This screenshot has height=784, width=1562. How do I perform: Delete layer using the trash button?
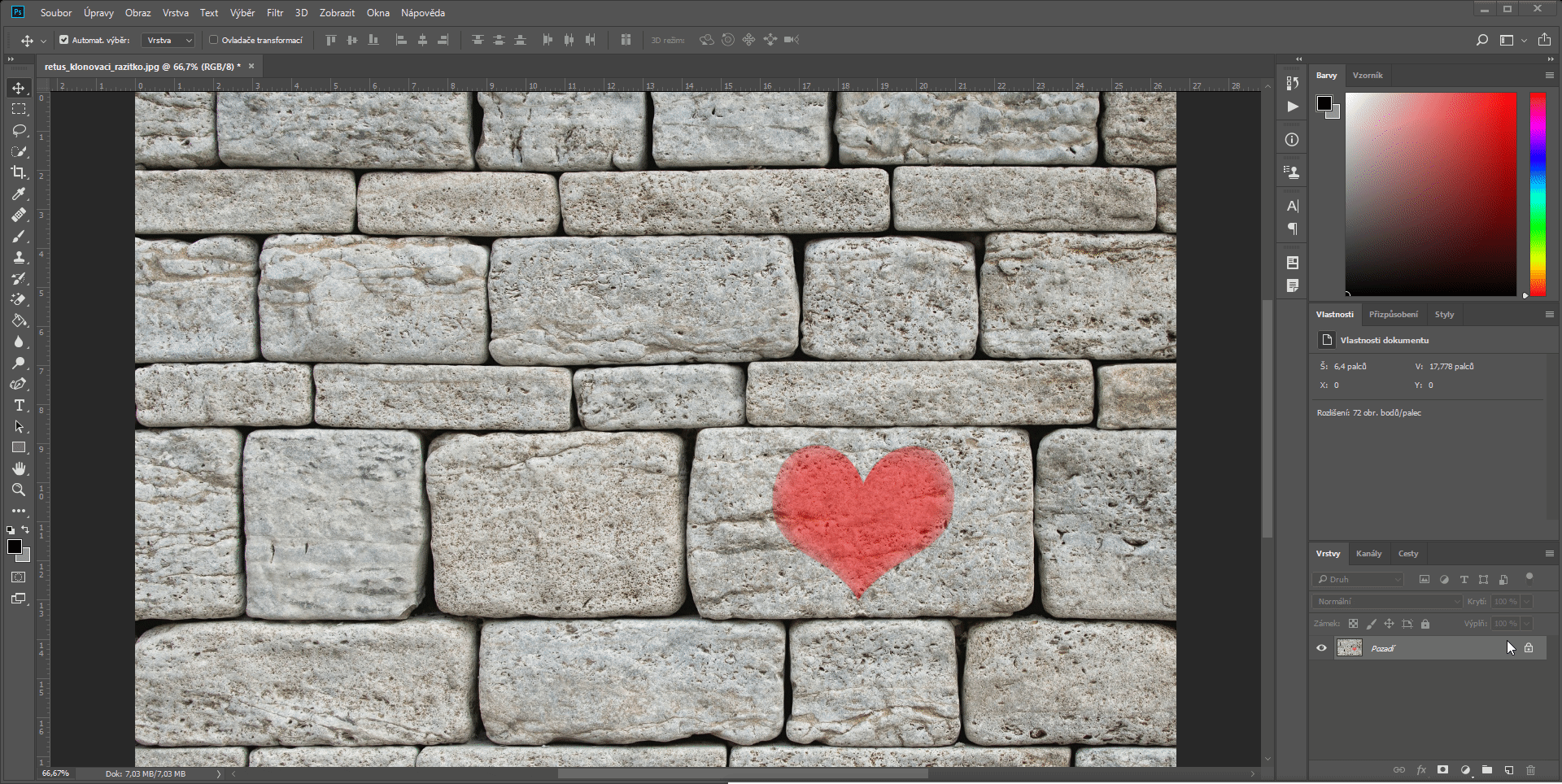pos(1531,769)
